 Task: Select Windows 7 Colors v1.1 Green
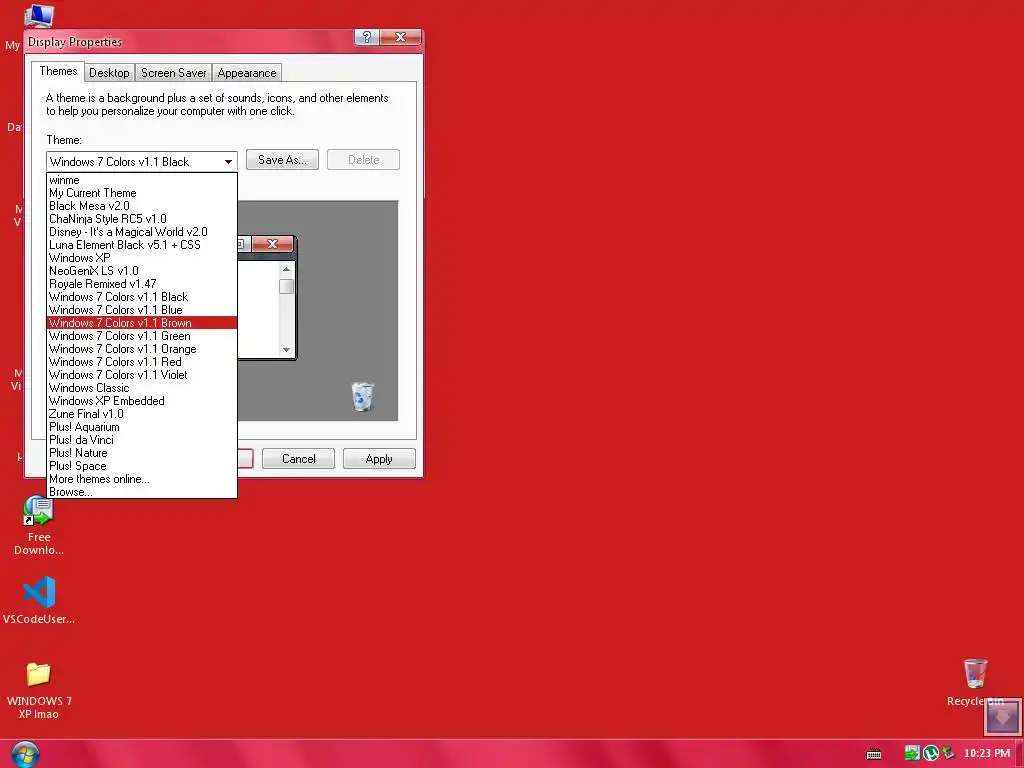[142, 336]
